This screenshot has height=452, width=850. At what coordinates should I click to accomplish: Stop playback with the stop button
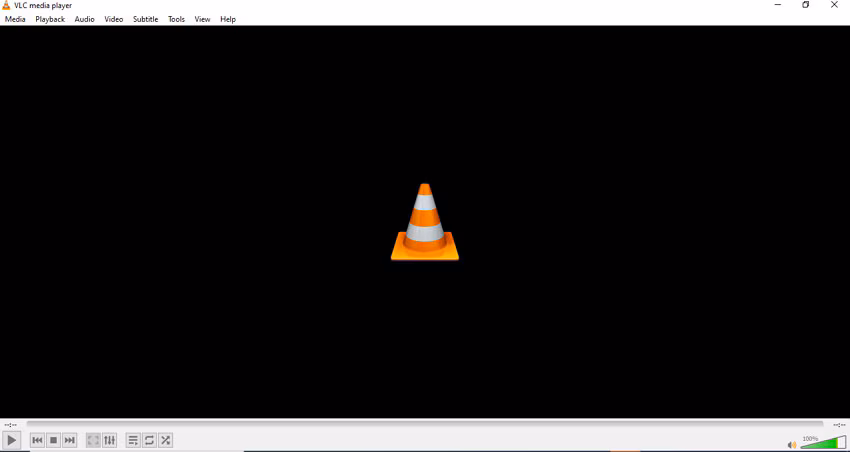tap(53, 441)
